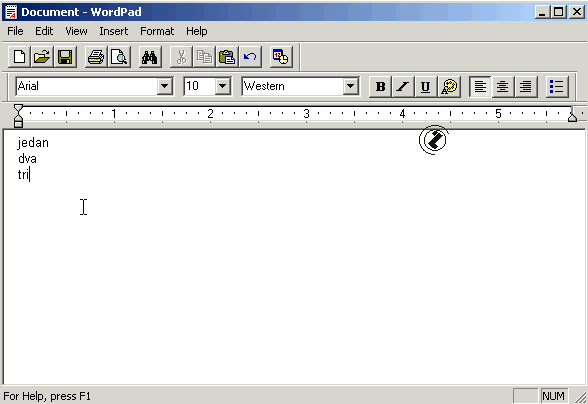This screenshot has height=404, width=588.
Task: Expand the font size 10 dropdown
Action: [222, 86]
